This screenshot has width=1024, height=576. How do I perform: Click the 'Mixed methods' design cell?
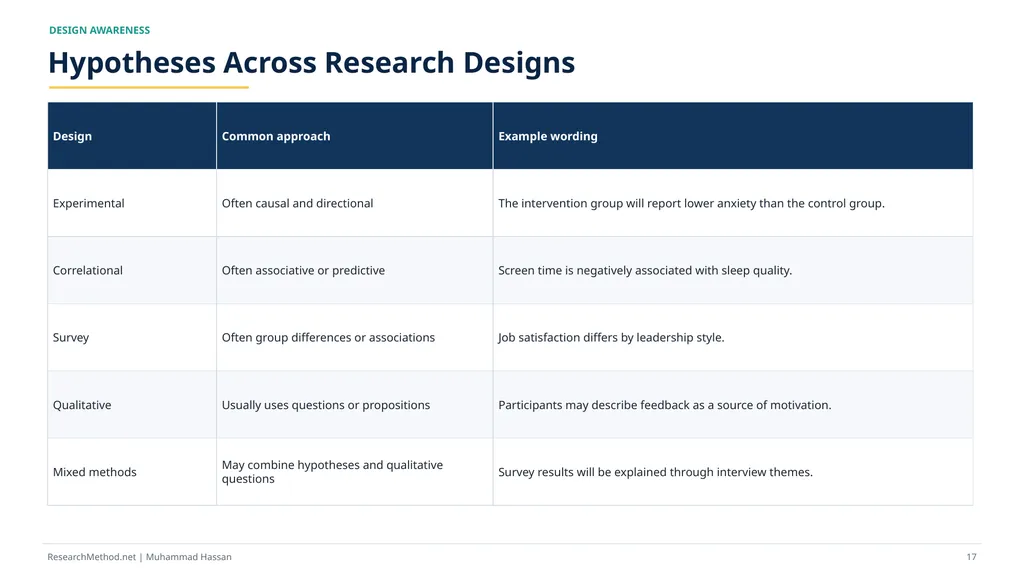click(x=132, y=472)
